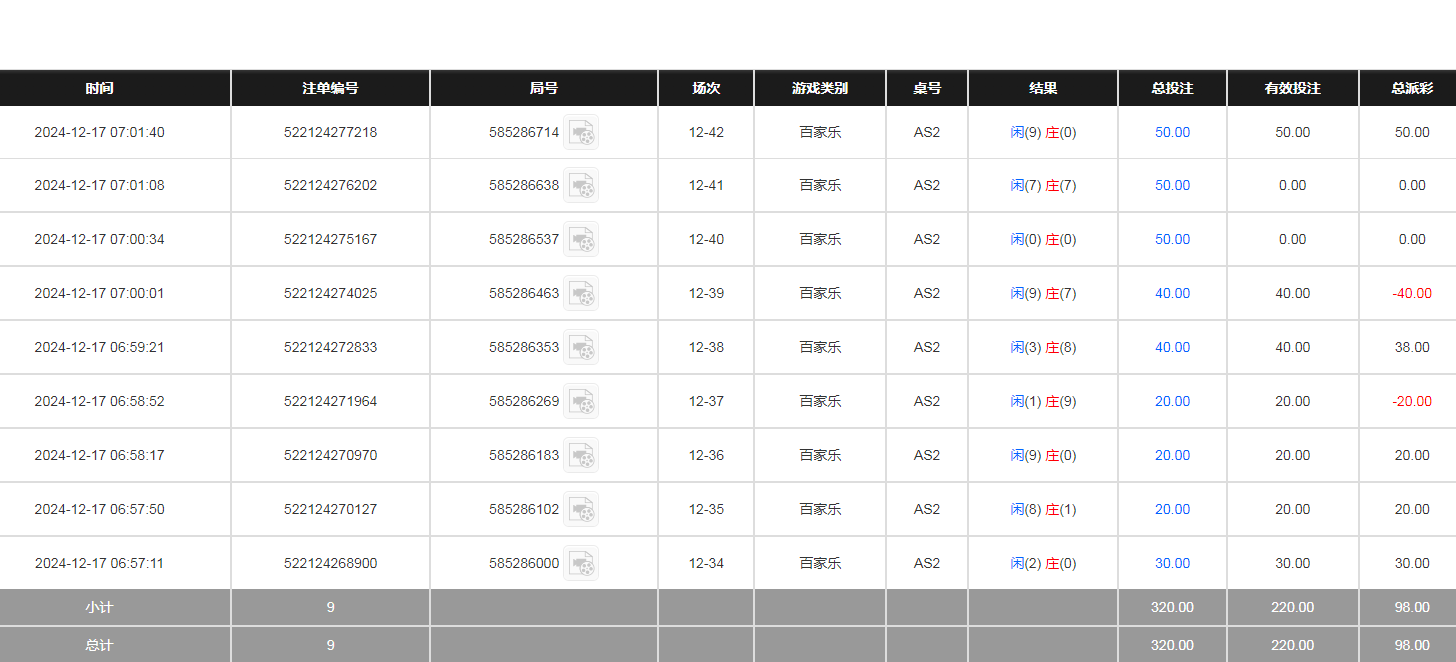Screen dimensions: 1456x662
Task: Open replay icon for round 585286269
Action: 580,401
